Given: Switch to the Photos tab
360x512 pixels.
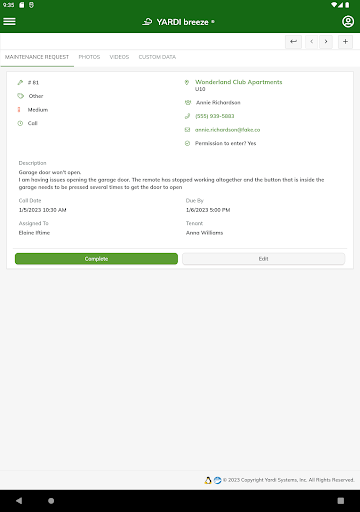Looking at the screenshot, I should 89,57.
